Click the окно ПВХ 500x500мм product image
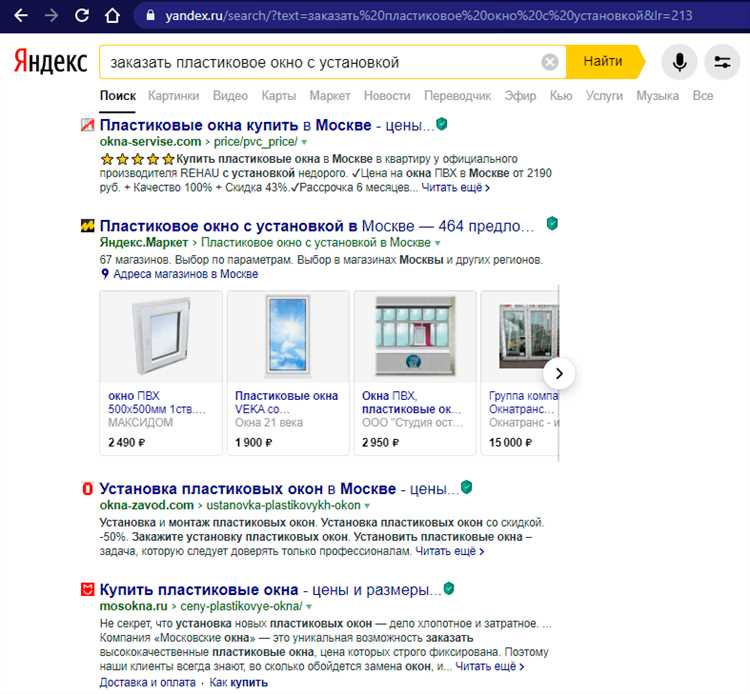The height and width of the screenshot is (694, 750). coord(161,336)
